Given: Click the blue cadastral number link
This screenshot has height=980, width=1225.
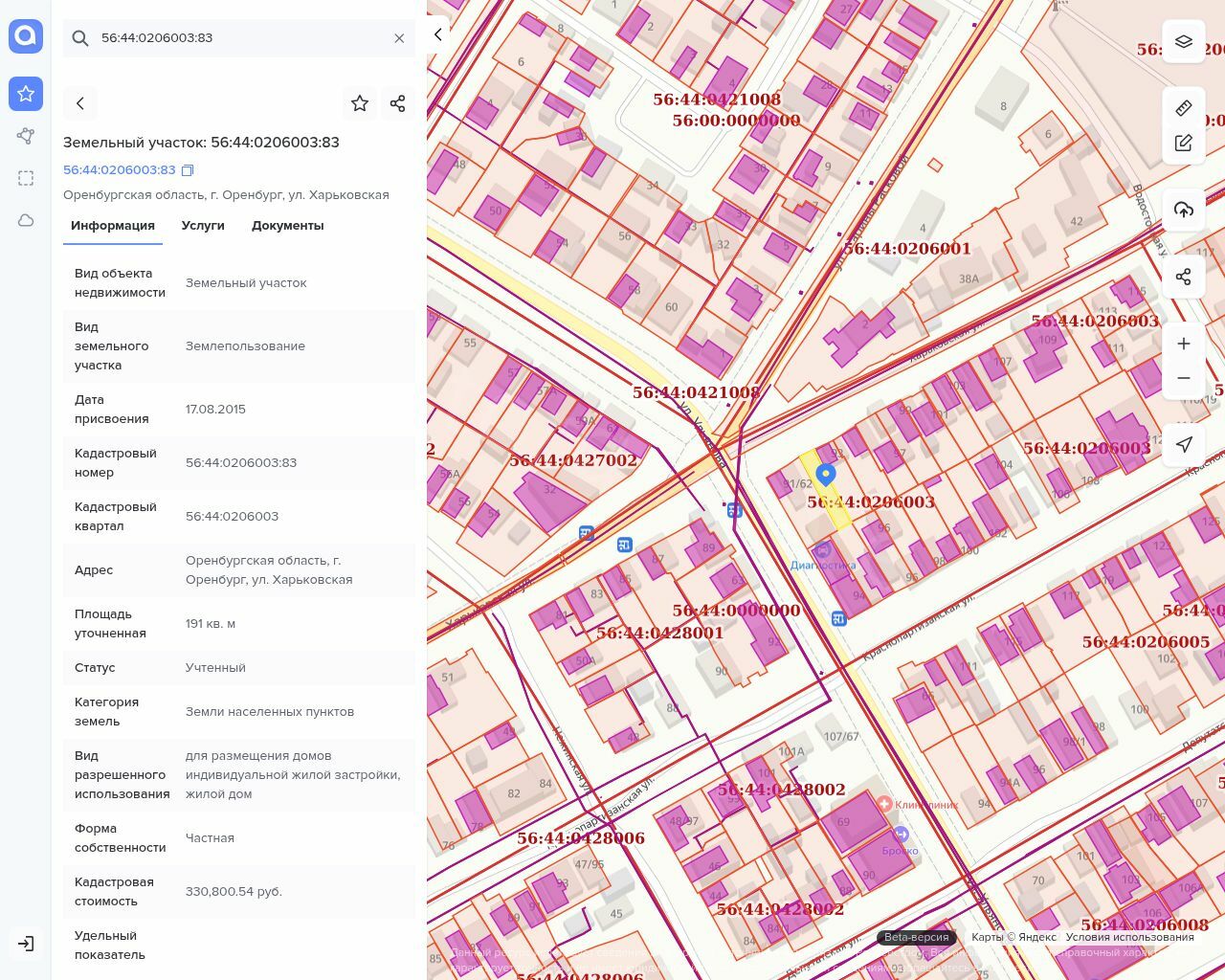Looking at the screenshot, I should pyautogui.click(x=120, y=170).
